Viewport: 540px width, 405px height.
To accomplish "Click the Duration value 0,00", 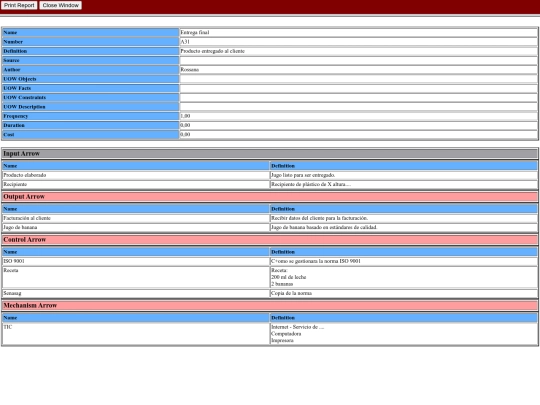I will click(185, 125).
